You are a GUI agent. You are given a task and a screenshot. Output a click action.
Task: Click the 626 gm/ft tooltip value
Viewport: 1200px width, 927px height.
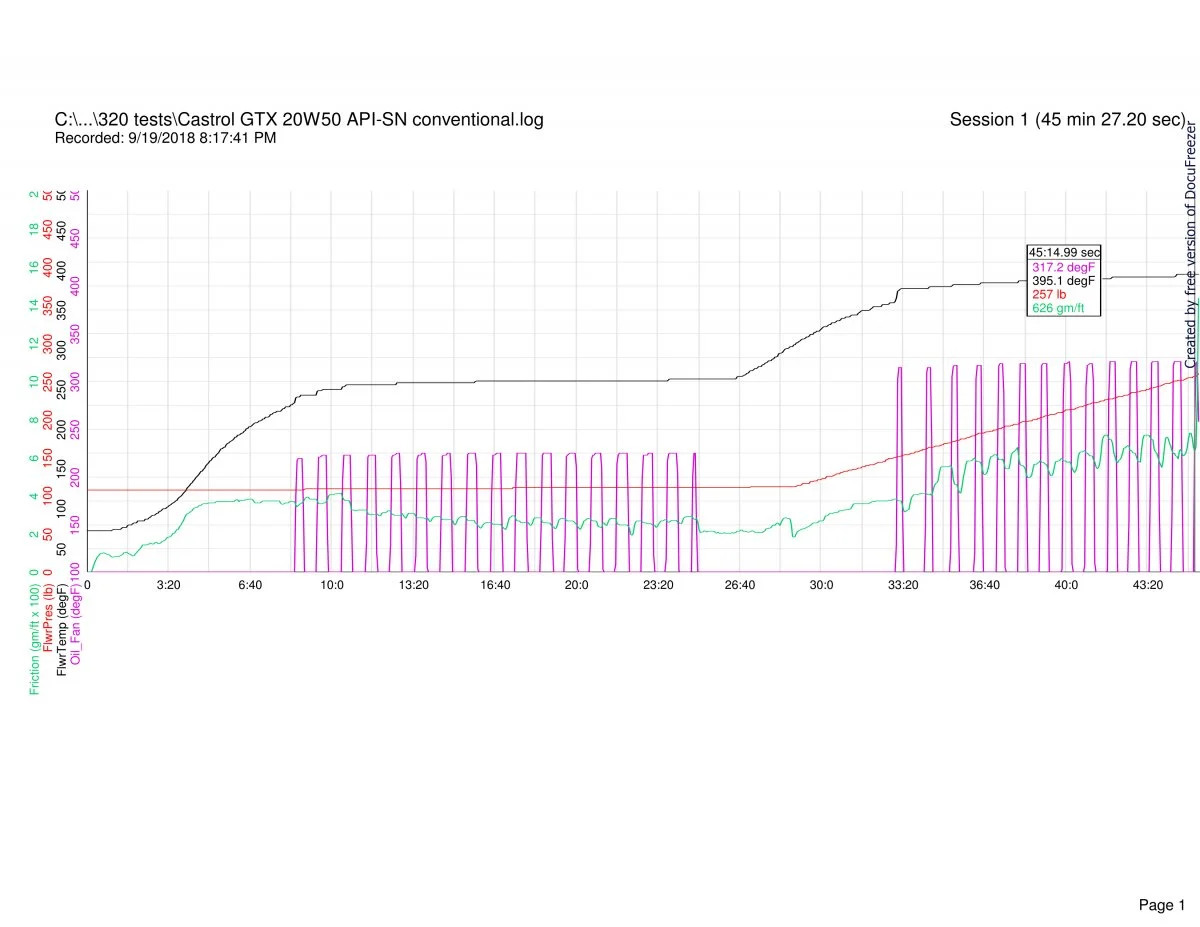pyautogui.click(x=1058, y=309)
